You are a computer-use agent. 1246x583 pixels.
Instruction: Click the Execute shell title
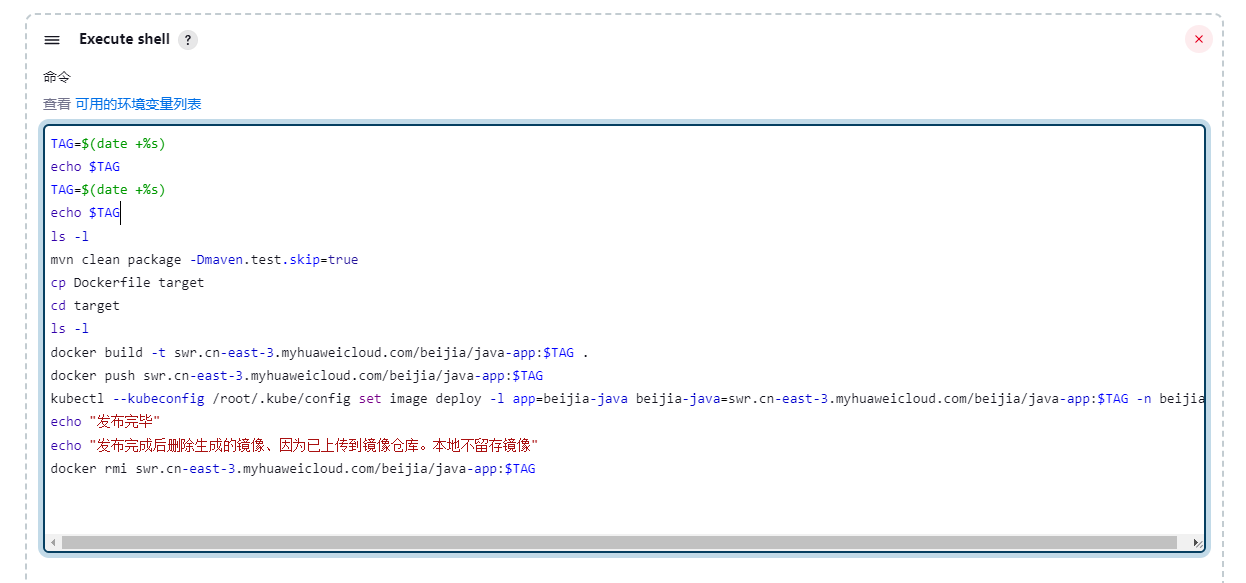[x=124, y=39]
